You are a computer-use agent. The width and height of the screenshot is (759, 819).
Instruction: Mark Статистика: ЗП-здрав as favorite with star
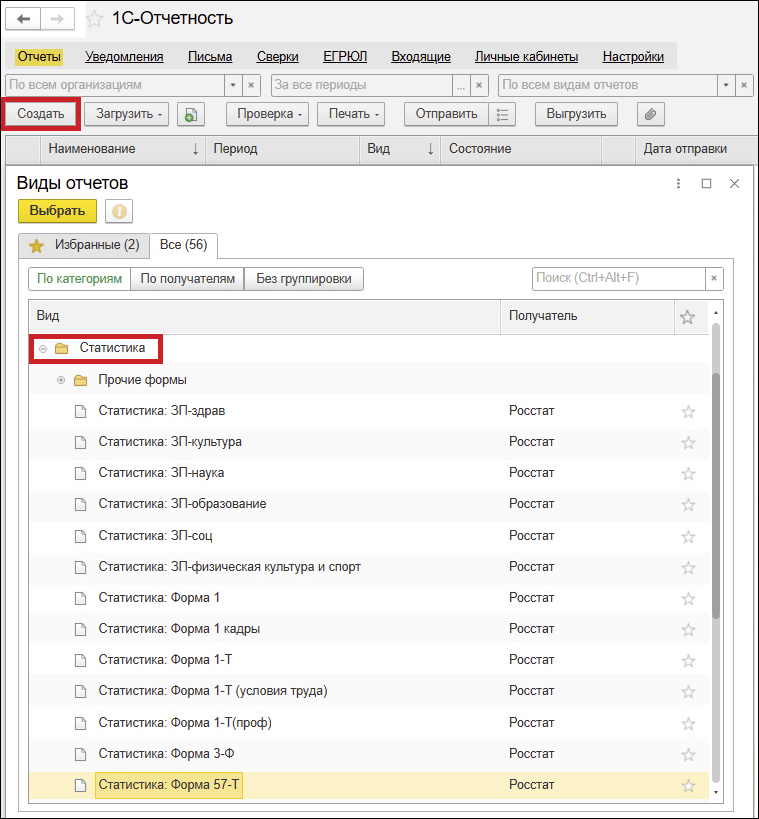pos(688,411)
